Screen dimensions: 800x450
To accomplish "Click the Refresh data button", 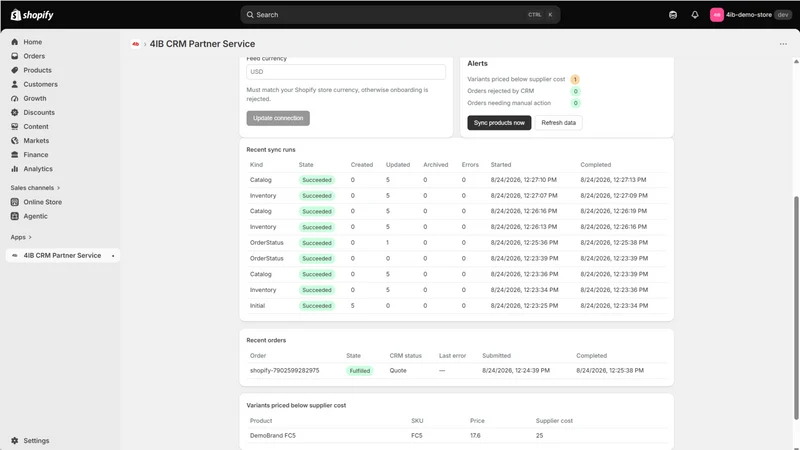I will (x=559, y=123).
